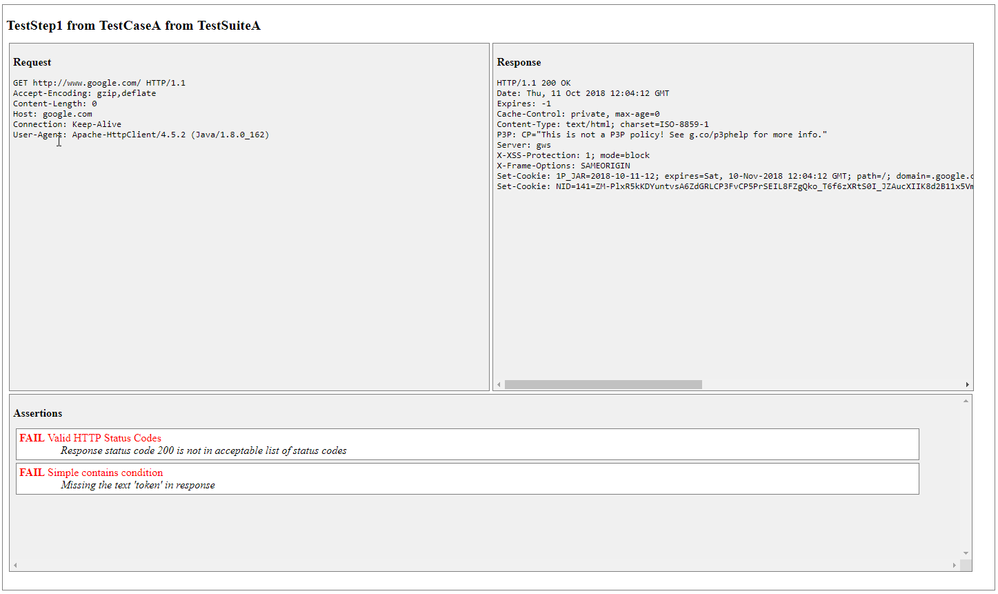
Task: Click the User-Agent header line in Request
Action: (x=140, y=134)
